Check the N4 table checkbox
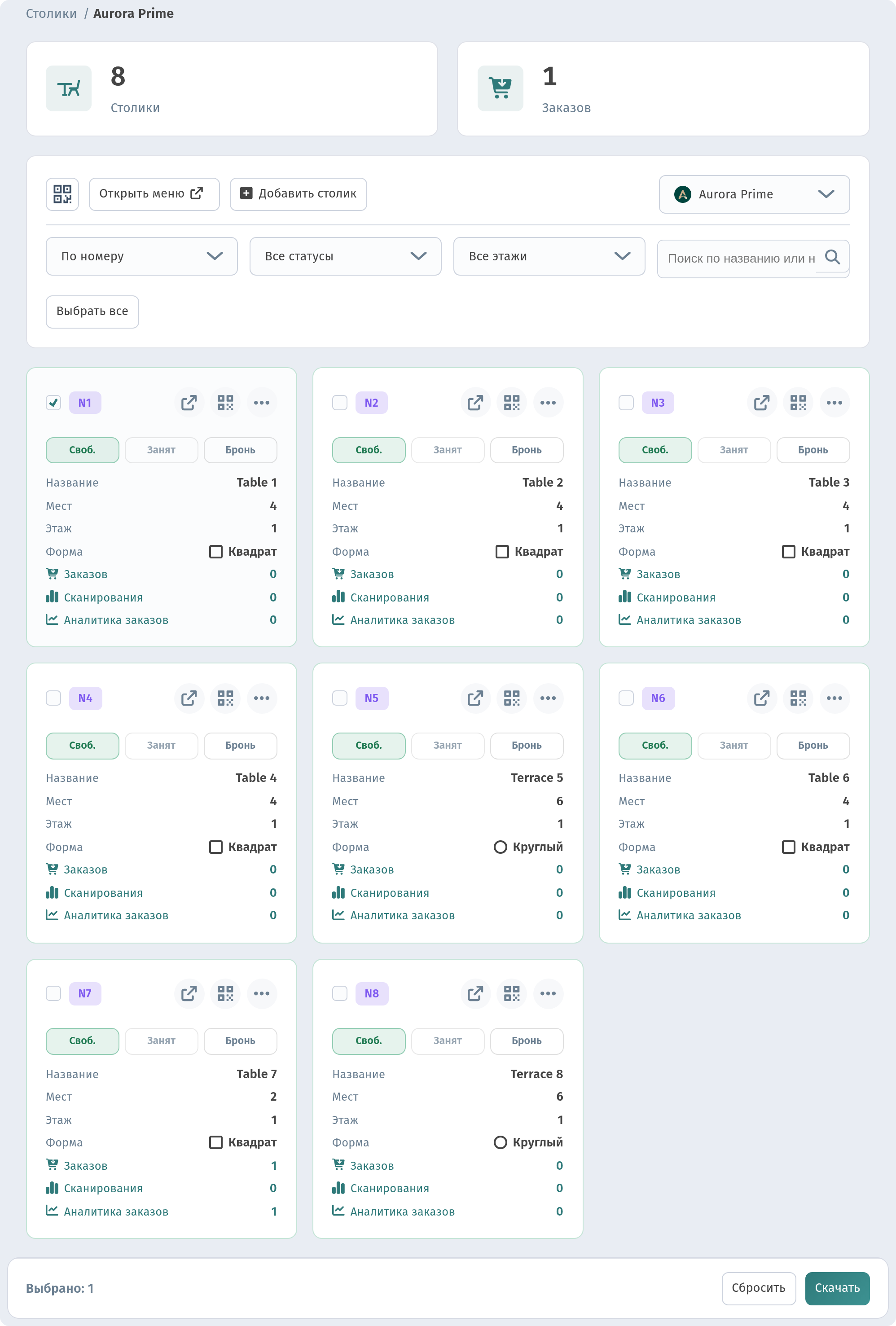The width and height of the screenshot is (896, 1326). tap(54, 698)
